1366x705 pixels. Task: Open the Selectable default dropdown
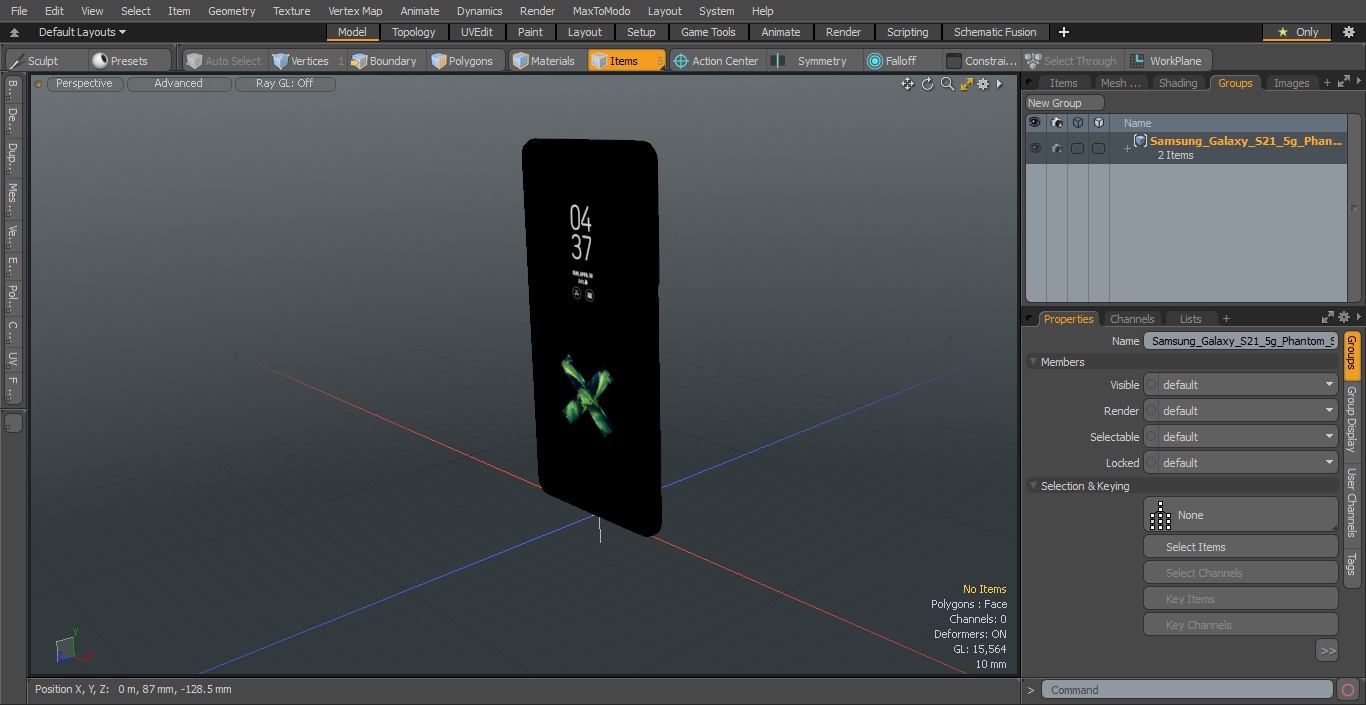(x=1241, y=437)
